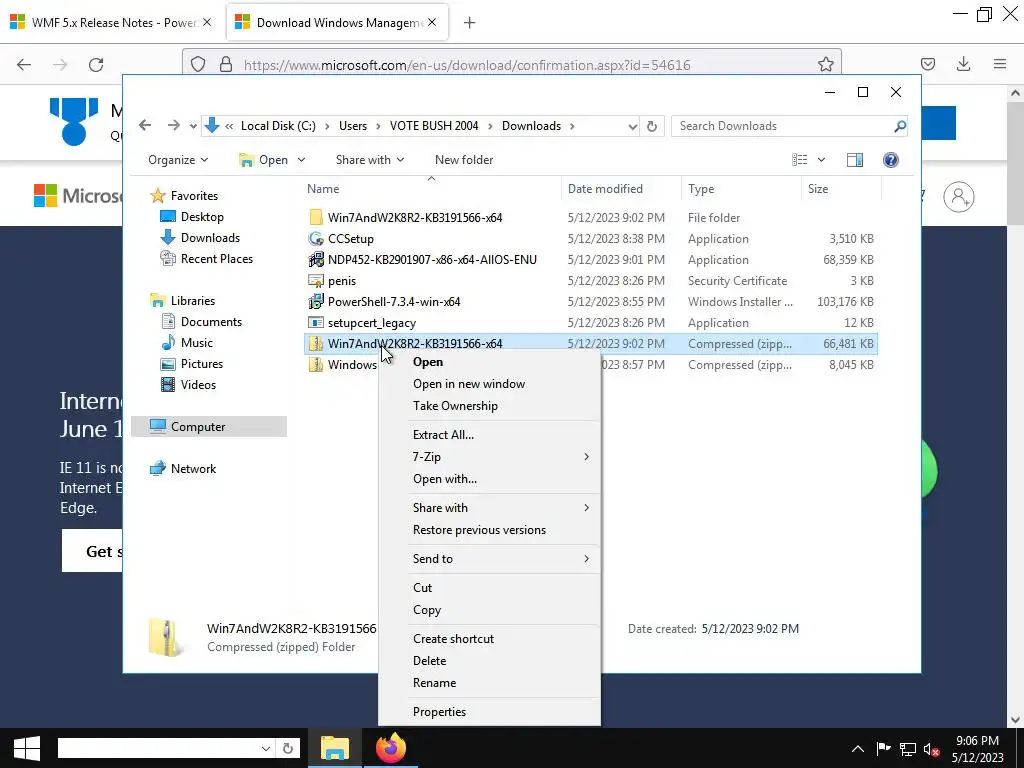Viewport: 1024px width, 768px height.
Task: Expand view options dropdown arrow
Action: tap(821, 160)
